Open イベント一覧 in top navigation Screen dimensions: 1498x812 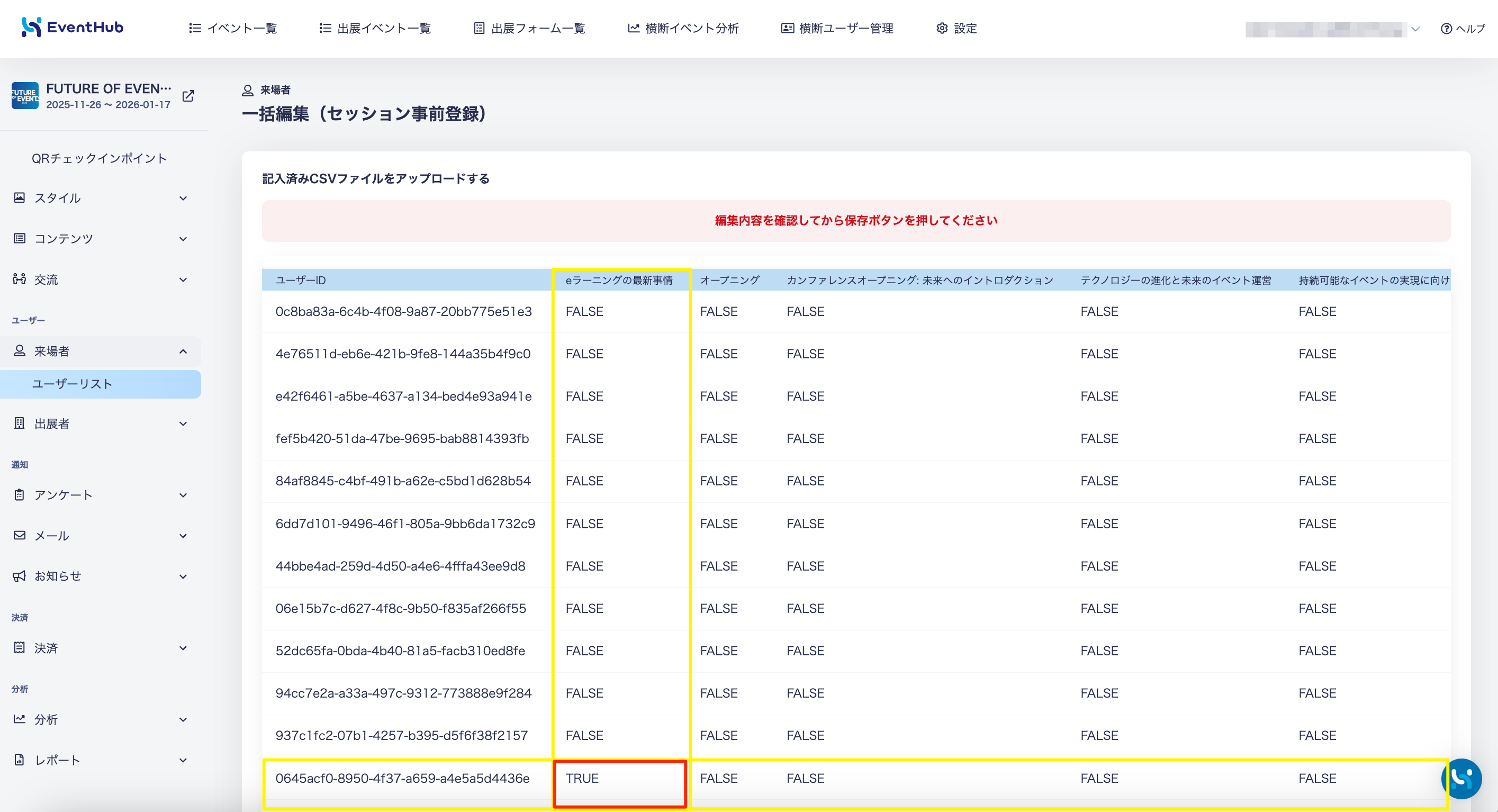coord(232,28)
